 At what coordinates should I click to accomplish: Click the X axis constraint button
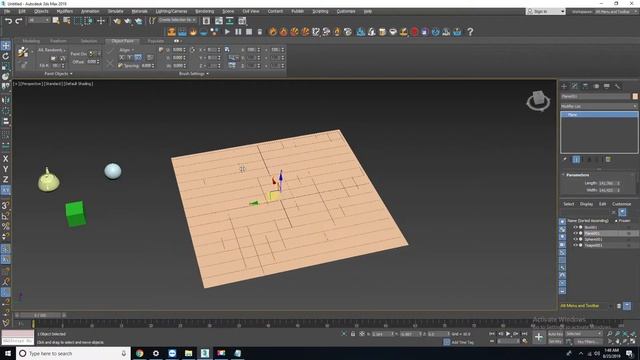tap(6, 159)
